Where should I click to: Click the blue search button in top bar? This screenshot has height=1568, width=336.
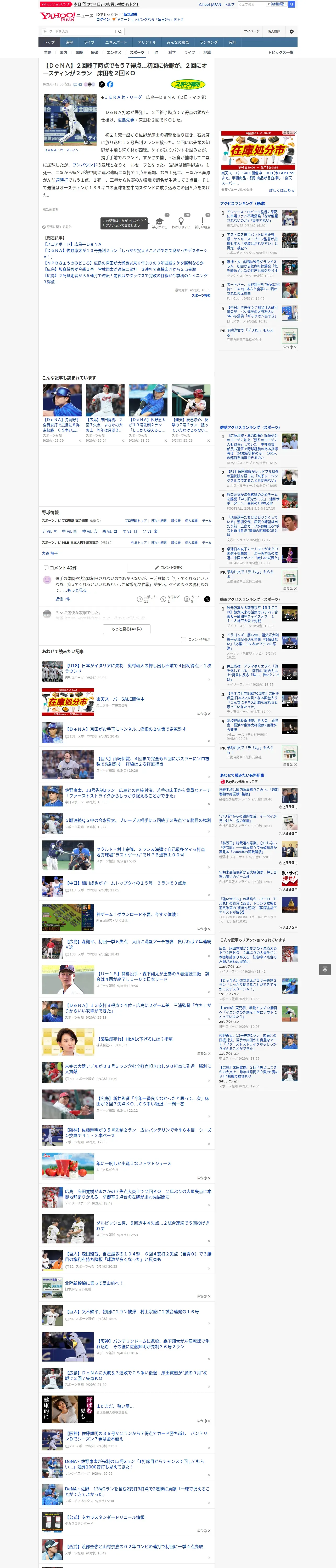pyautogui.click(x=292, y=4)
